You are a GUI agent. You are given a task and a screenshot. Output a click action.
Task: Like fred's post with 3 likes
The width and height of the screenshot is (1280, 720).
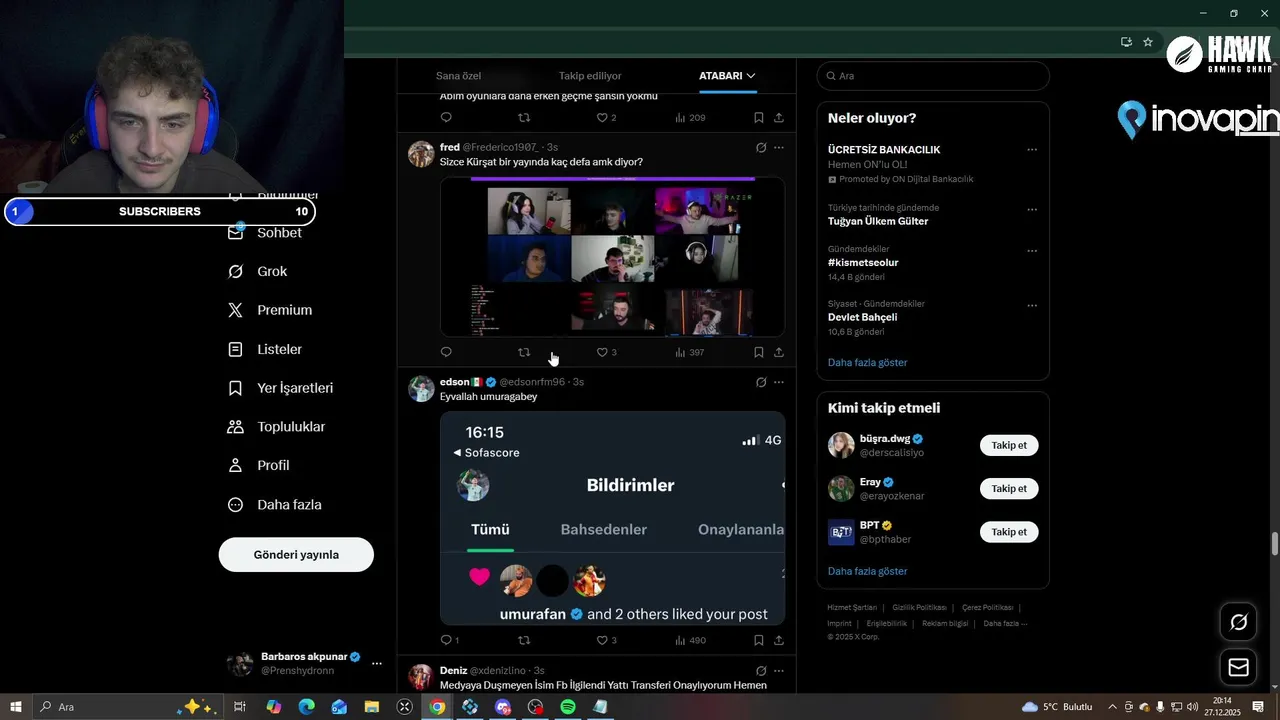click(606, 352)
